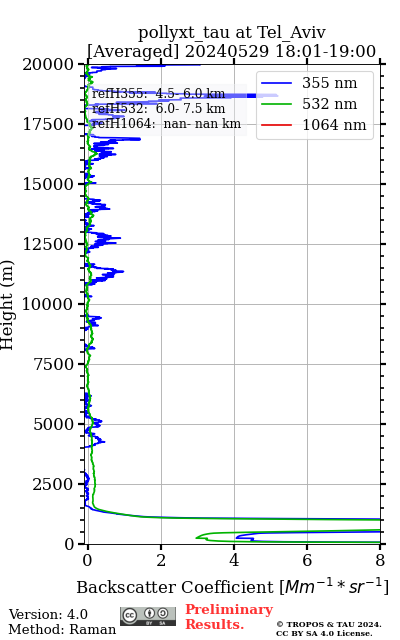Click the 532 nm legend label
Image resolution: width=400 pixels, height=640 pixels.
329,104
